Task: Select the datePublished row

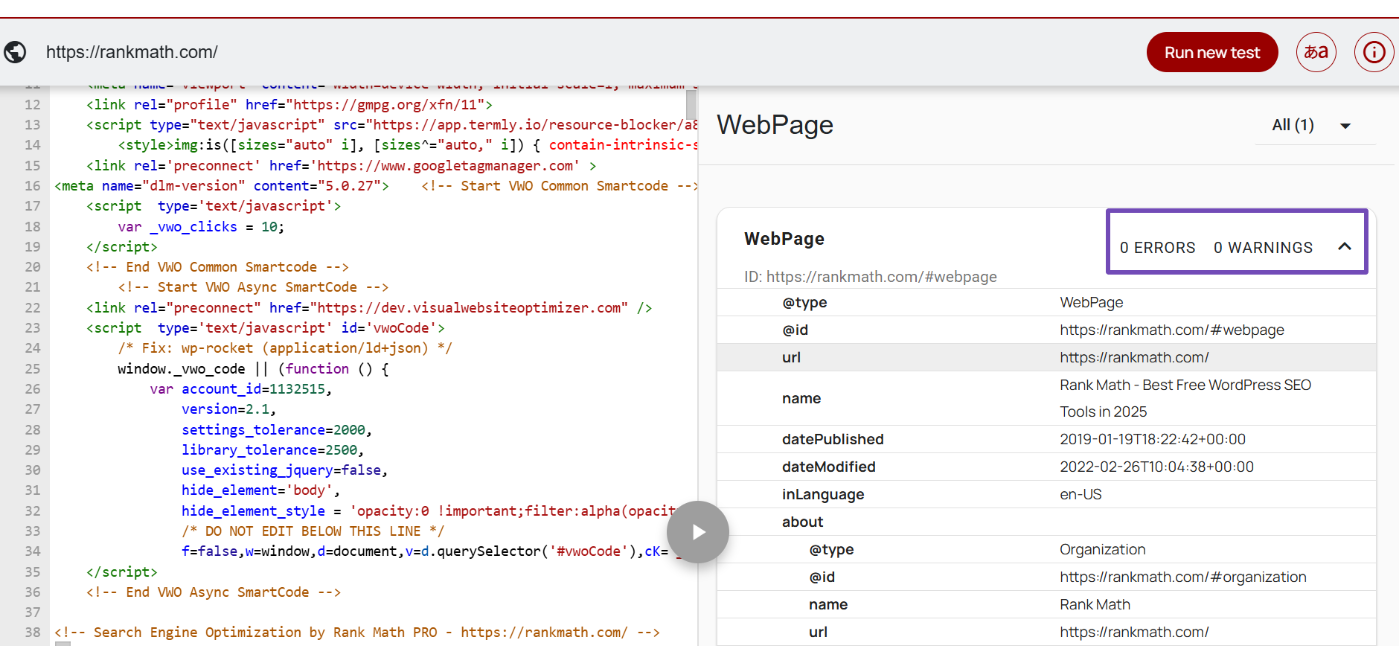Action: pos(1046,439)
